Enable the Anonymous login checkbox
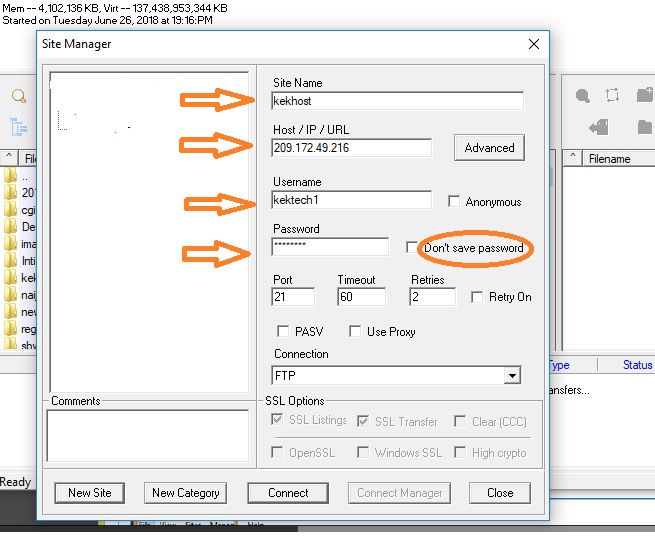Screen dimensions: 655x536 (x=455, y=202)
